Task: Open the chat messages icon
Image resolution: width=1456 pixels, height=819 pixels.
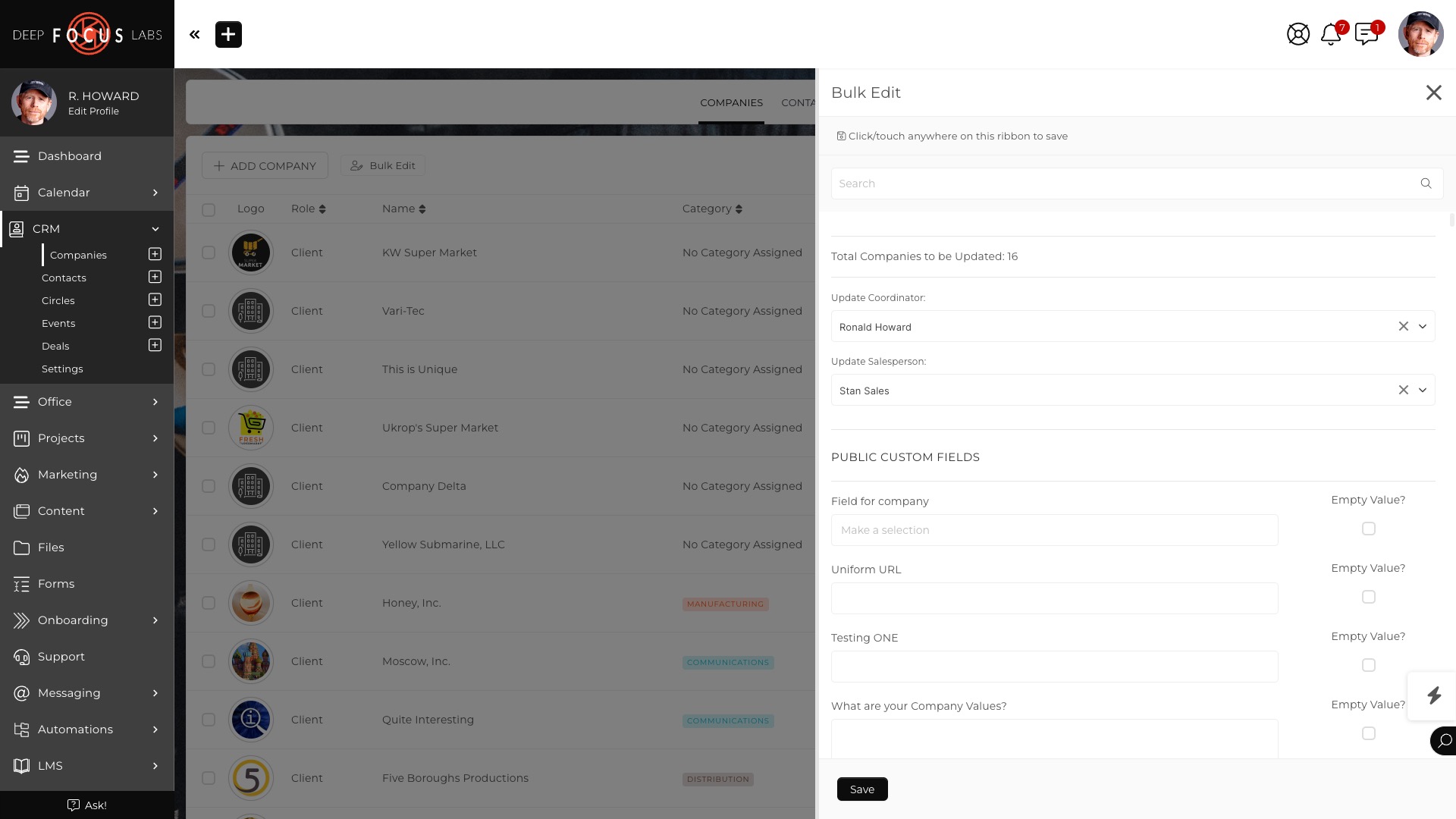Action: point(1366,34)
